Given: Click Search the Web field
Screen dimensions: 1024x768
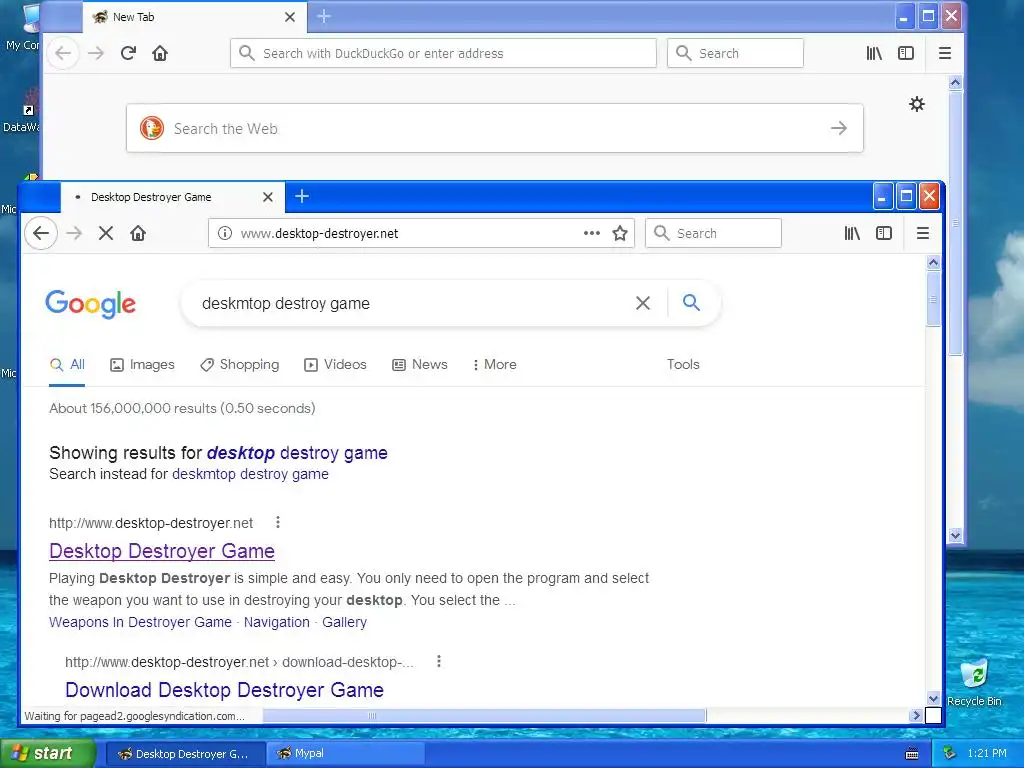Looking at the screenshot, I should point(494,128).
